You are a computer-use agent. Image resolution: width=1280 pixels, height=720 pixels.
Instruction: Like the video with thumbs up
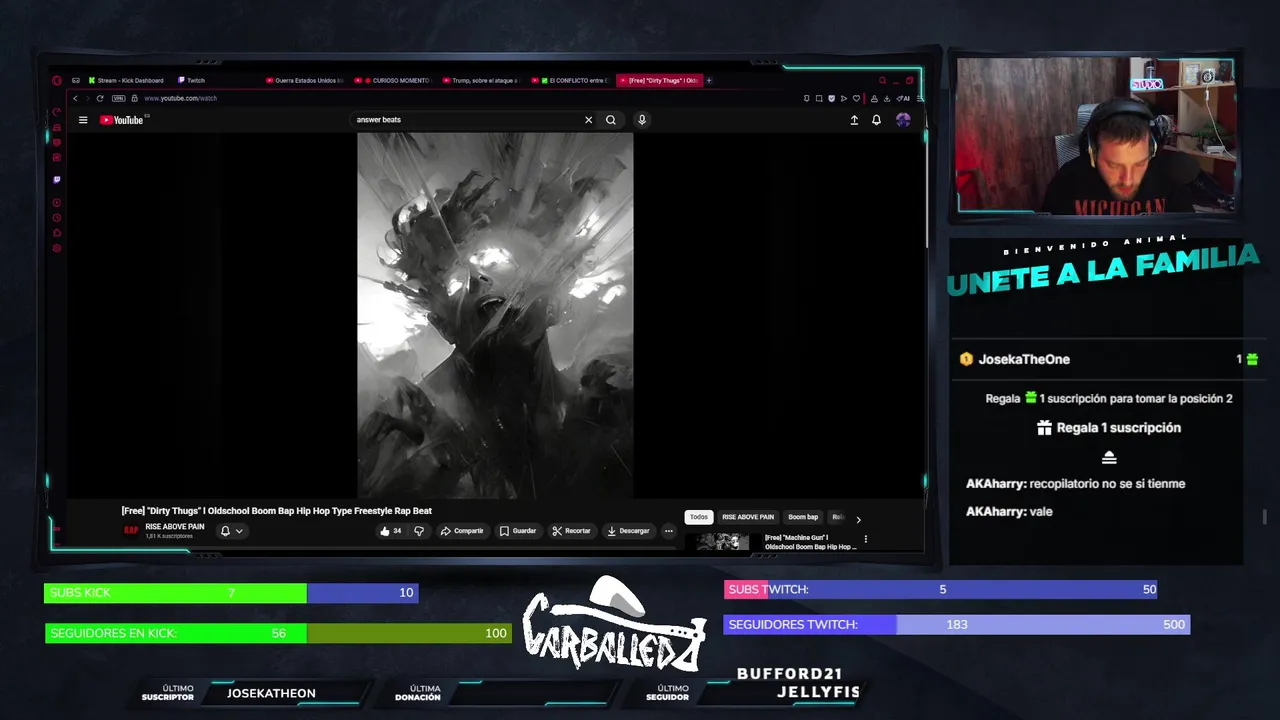[x=390, y=531]
